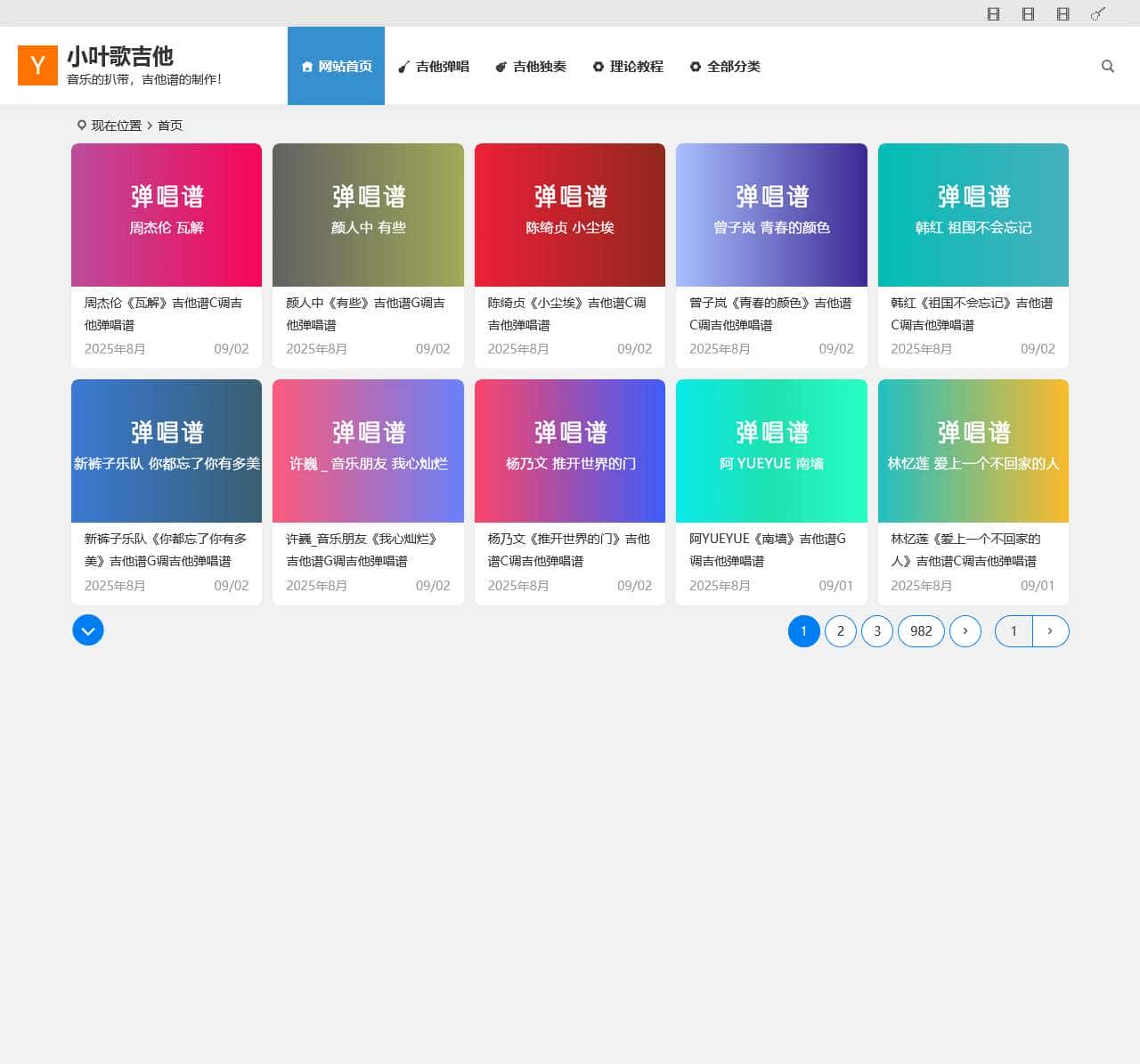Click title link 颜人中《有些》吉他谱G调

(365, 313)
